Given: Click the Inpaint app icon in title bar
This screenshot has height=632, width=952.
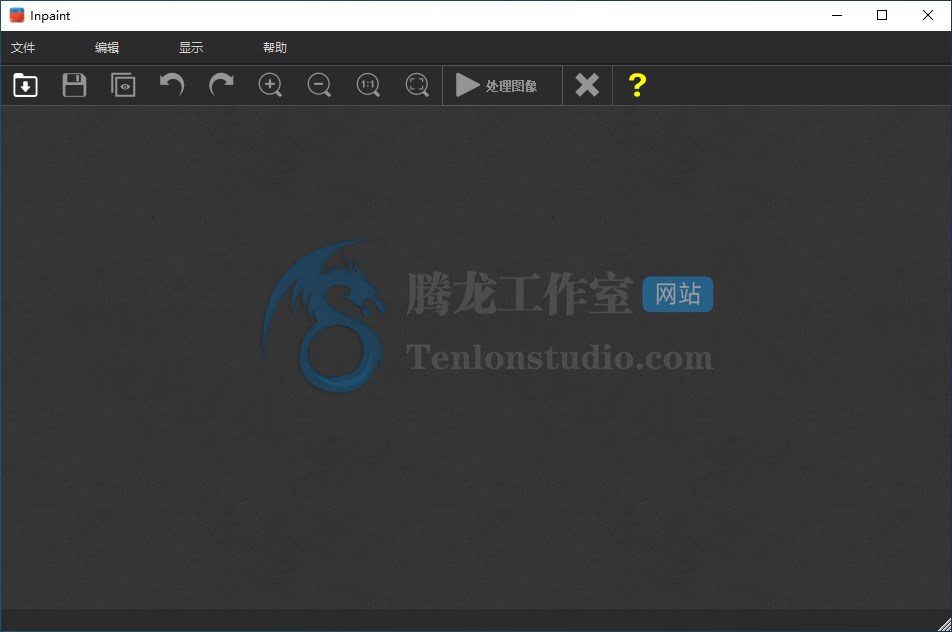Looking at the screenshot, I should click(17, 15).
